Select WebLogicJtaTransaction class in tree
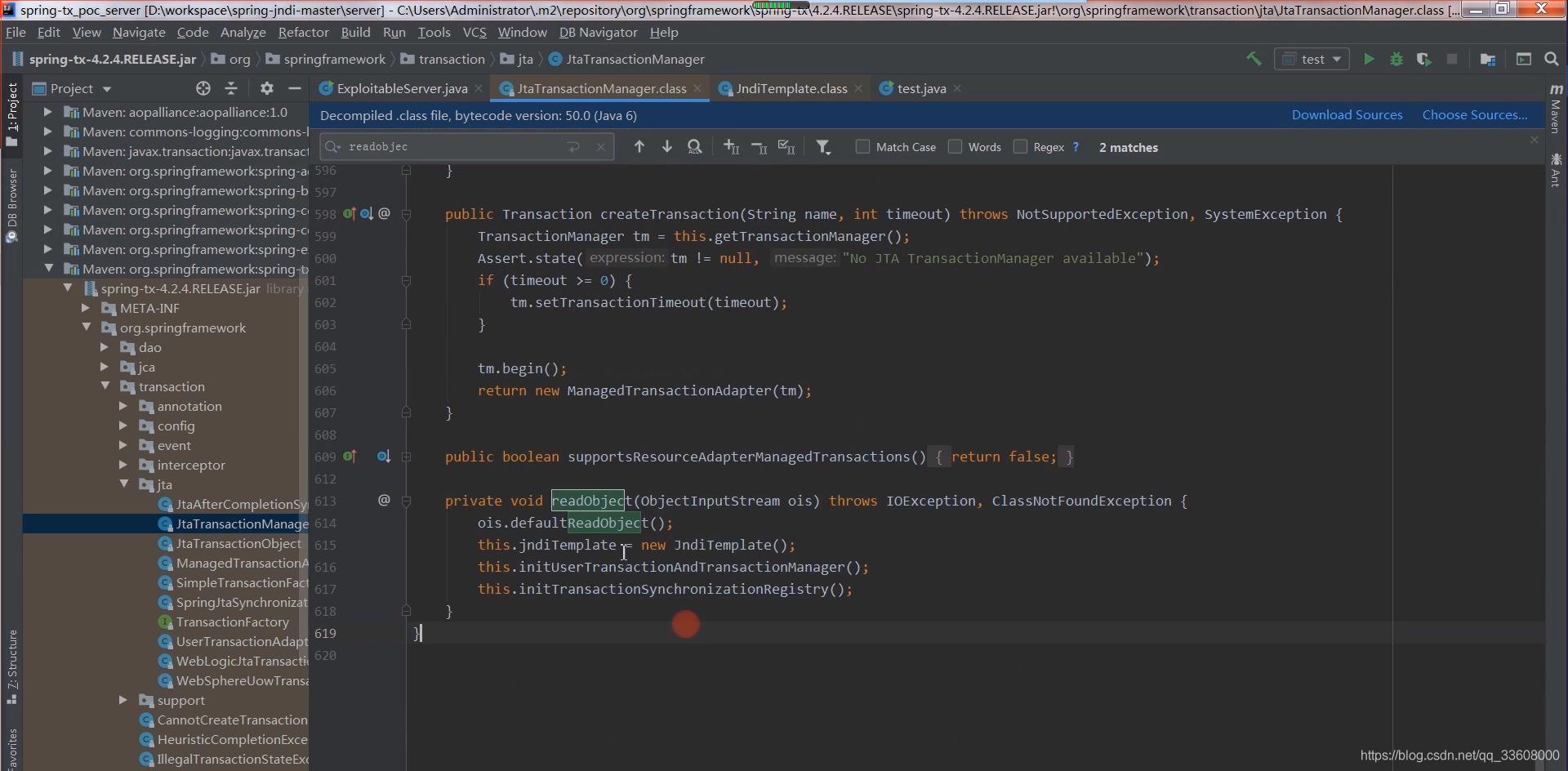 pos(242,661)
